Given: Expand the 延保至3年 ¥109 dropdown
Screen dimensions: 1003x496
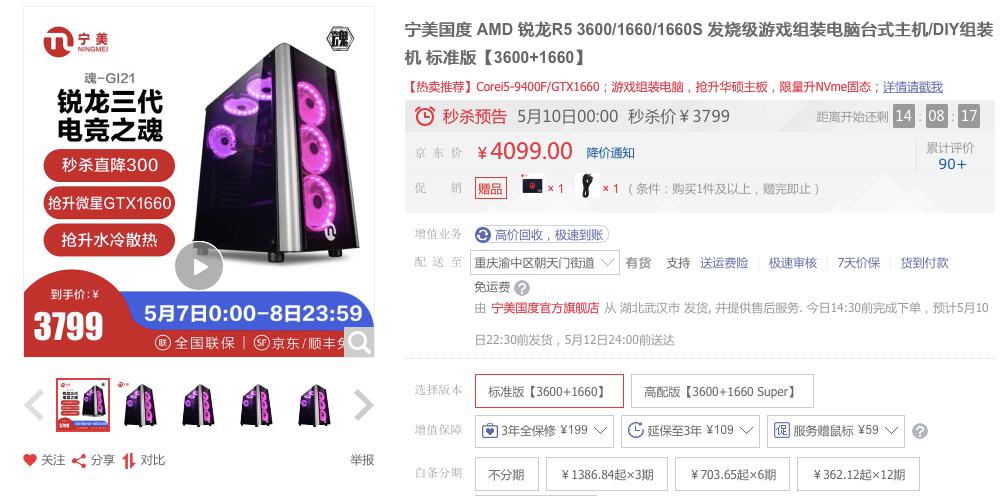Looking at the screenshot, I should click(x=690, y=431).
